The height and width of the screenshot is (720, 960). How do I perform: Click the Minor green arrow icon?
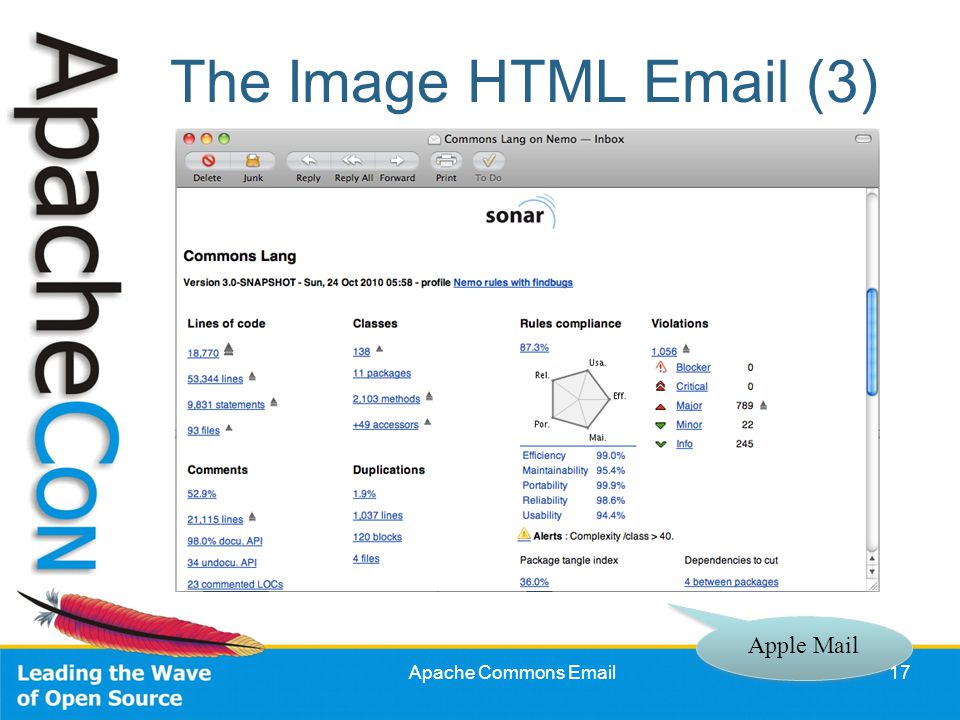[x=661, y=425]
